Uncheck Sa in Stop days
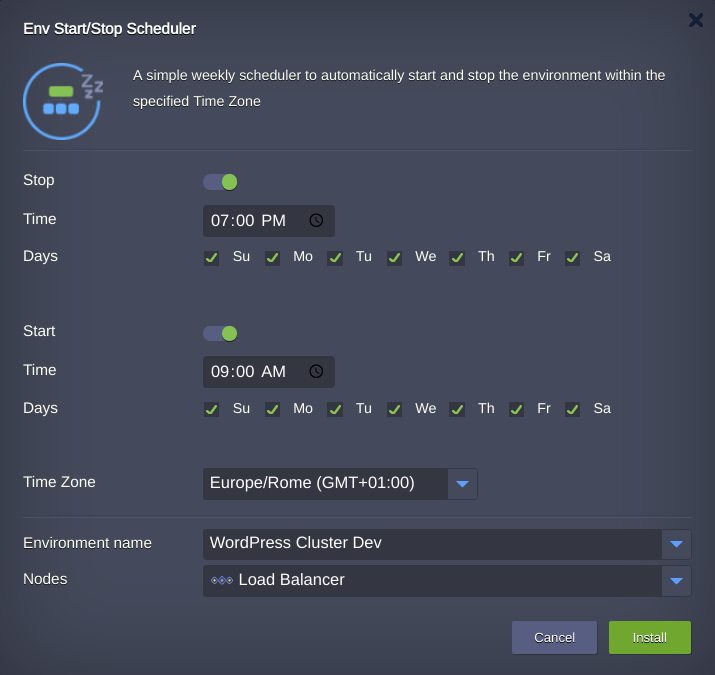This screenshot has height=675, width=715. pos(573,258)
